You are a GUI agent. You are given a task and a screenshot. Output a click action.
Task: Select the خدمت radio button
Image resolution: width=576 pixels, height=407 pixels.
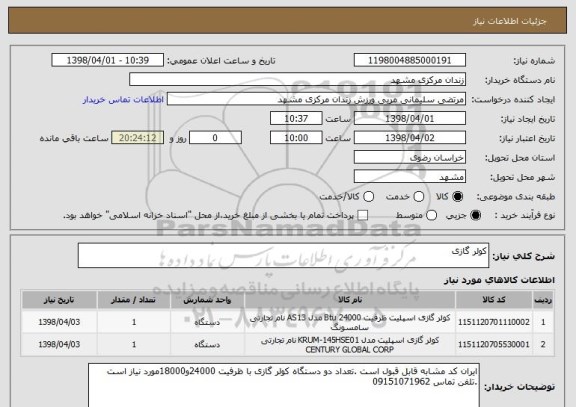click(x=419, y=197)
